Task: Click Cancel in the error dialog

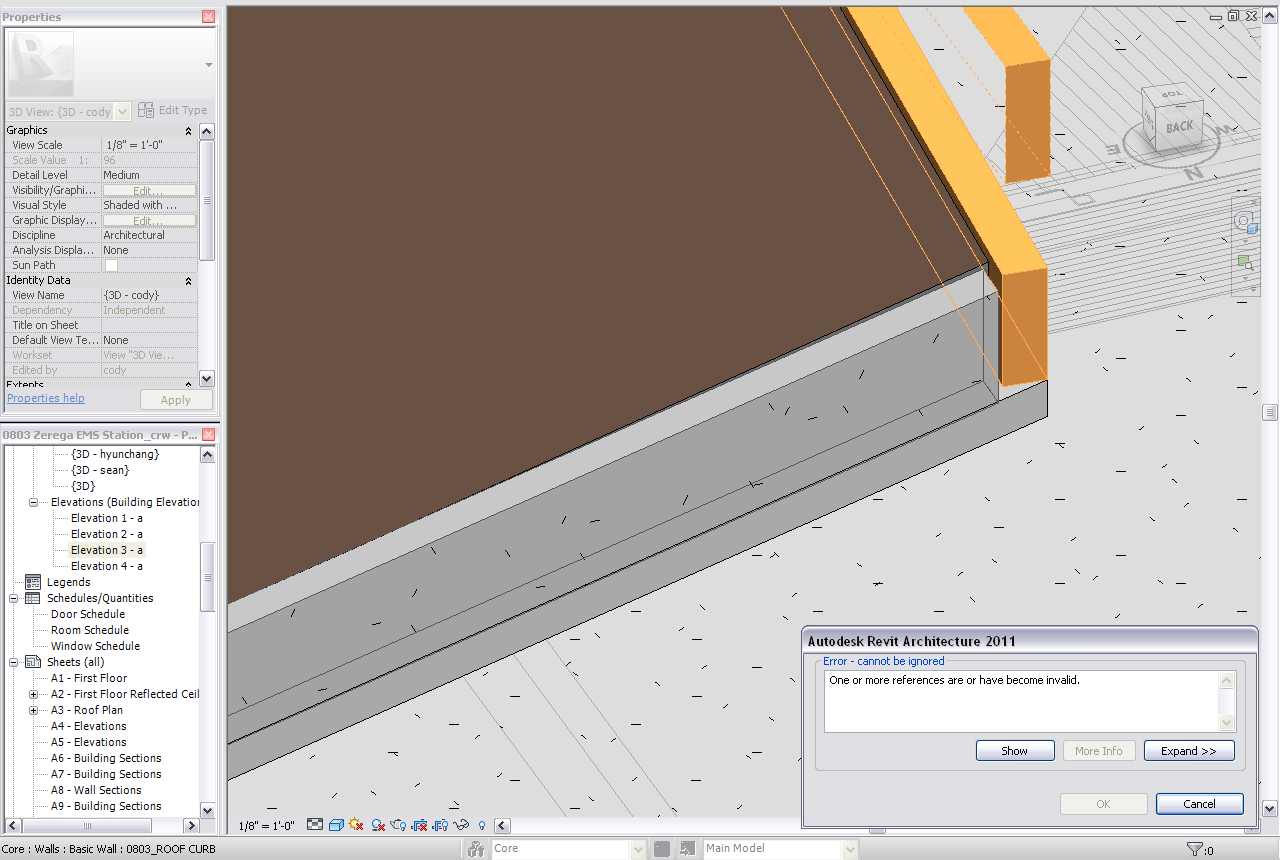Action: [1200, 804]
